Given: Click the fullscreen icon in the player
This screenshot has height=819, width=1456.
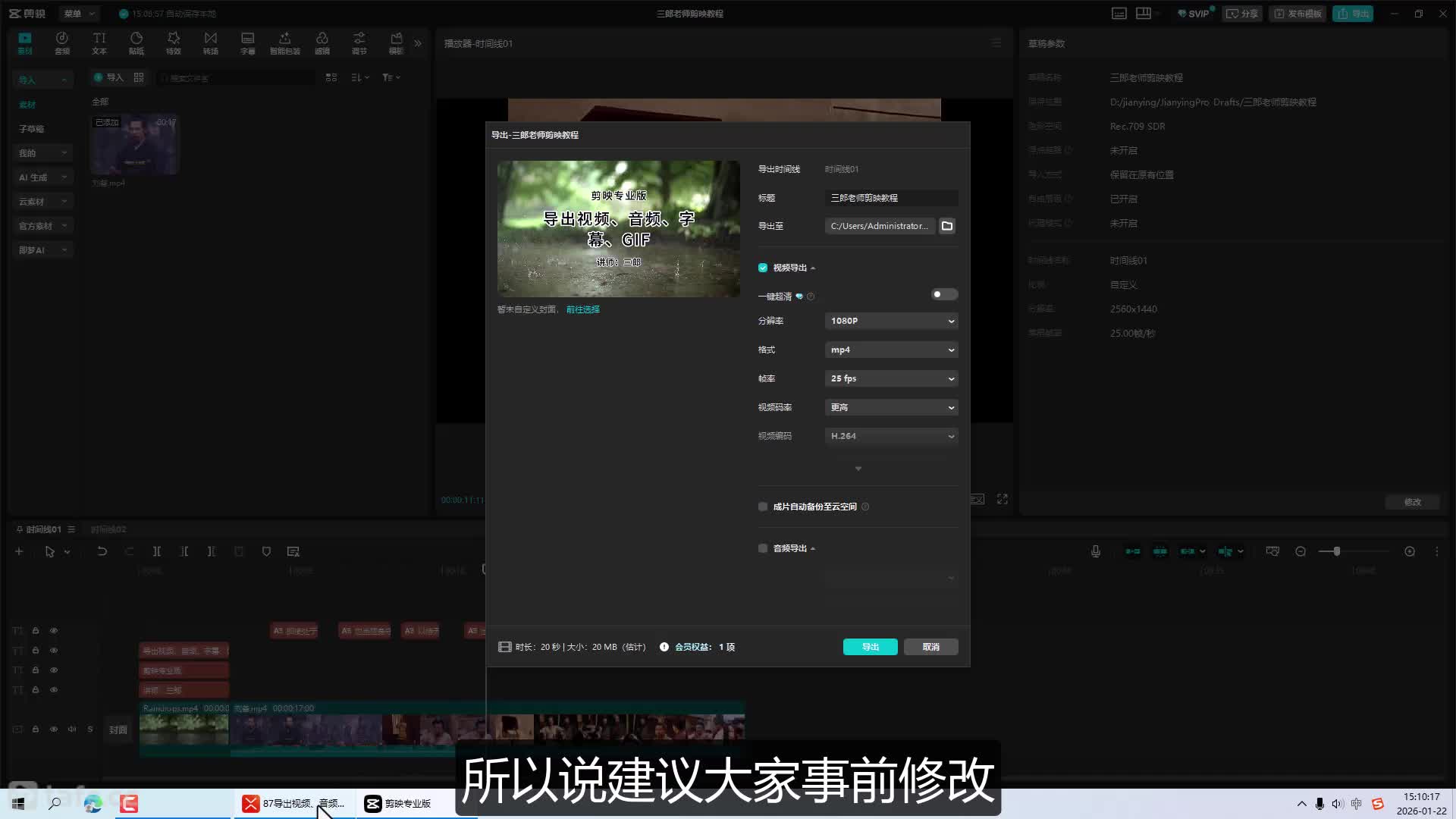Looking at the screenshot, I should [x=1002, y=499].
